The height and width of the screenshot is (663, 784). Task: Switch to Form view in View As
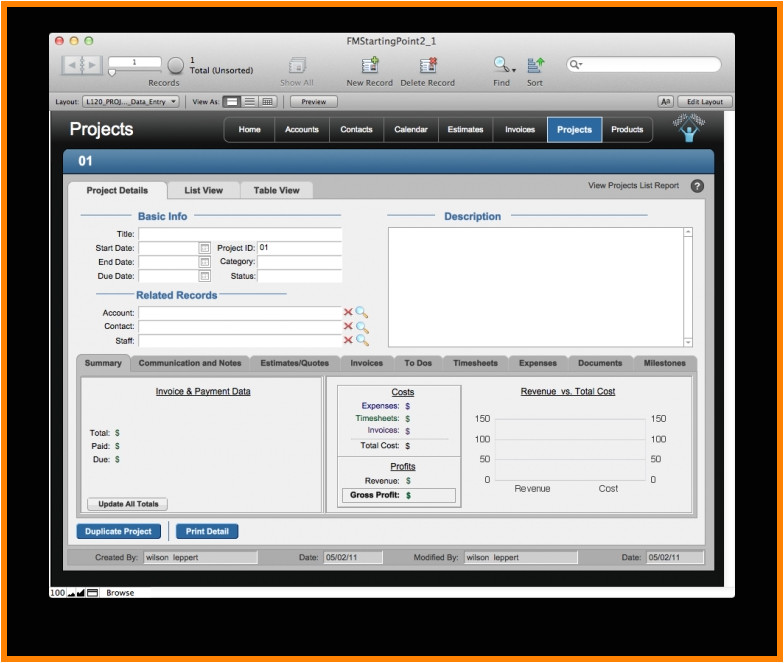tap(232, 102)
